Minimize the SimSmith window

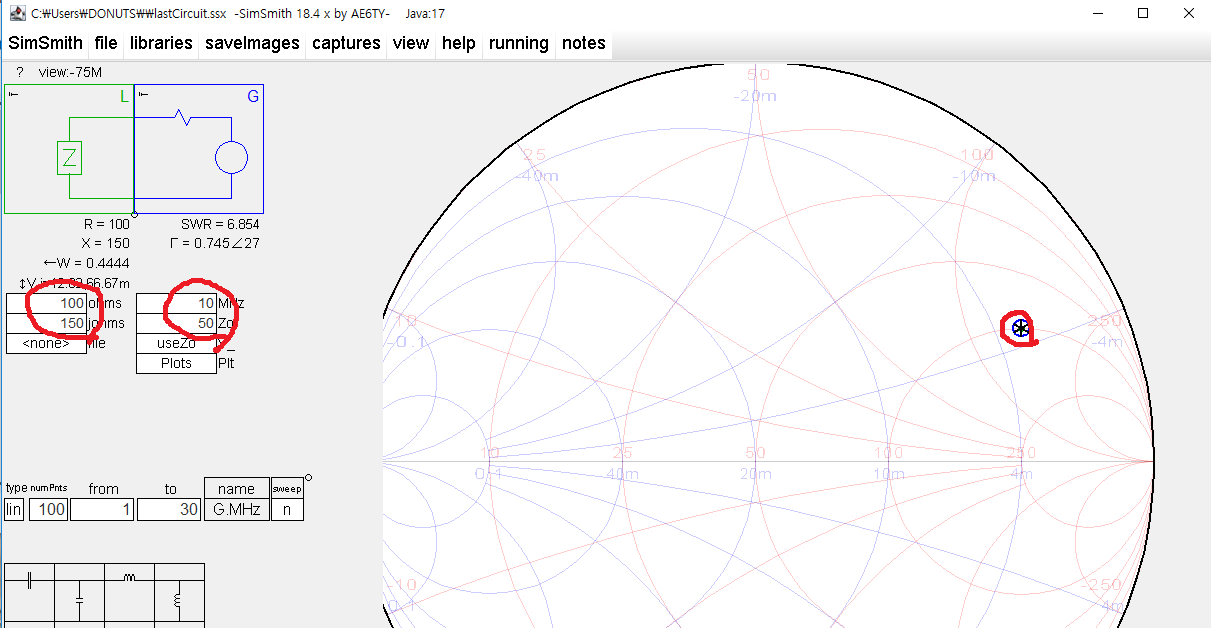coord(1098,13)
